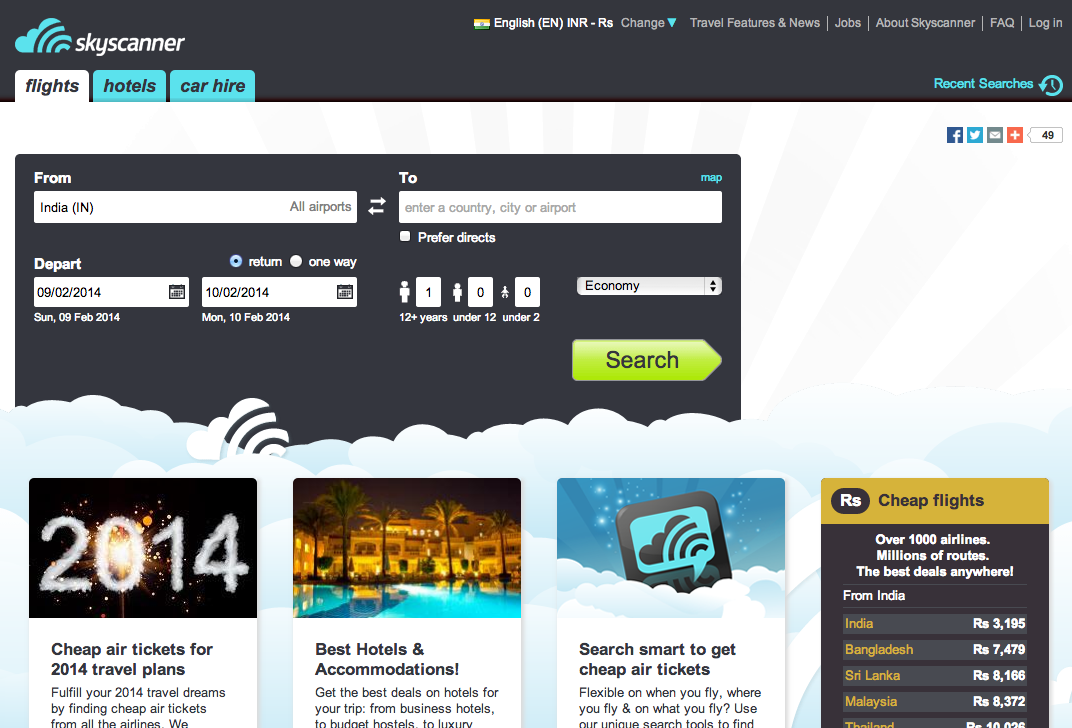The height and width of the screenshot is (728, 1072).
Task: Select the return trip radio button
Action: pyautogui.click(x=236, y=261)
